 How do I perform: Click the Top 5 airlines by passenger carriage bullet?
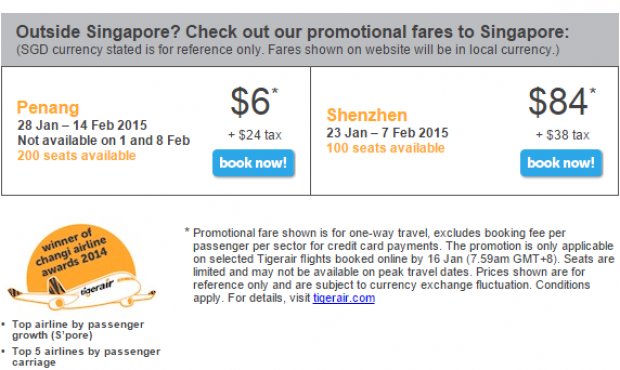click(x=85, y=357)
